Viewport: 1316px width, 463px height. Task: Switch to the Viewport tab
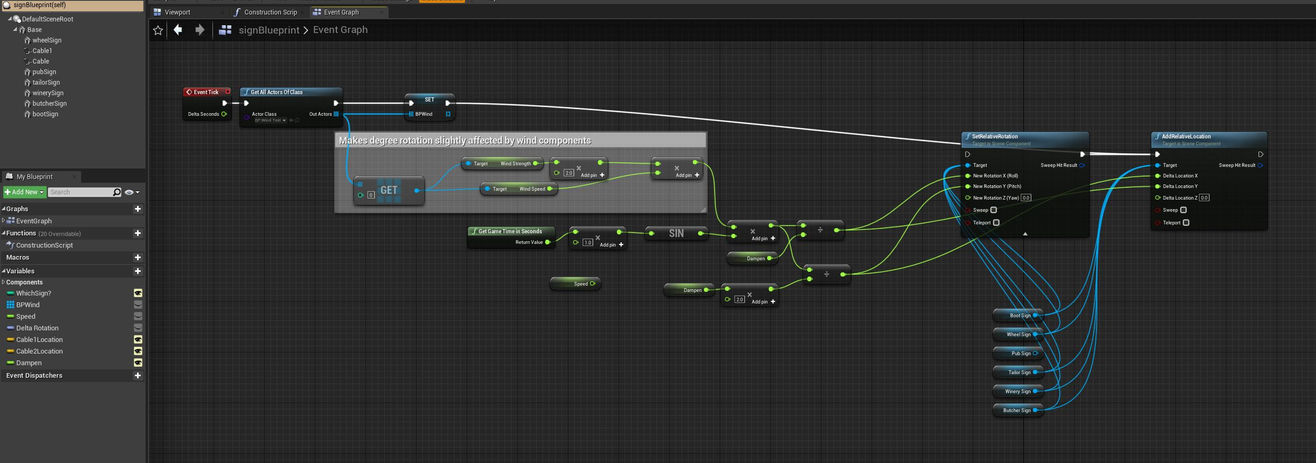pyautogui.click(x=177, y=12)
